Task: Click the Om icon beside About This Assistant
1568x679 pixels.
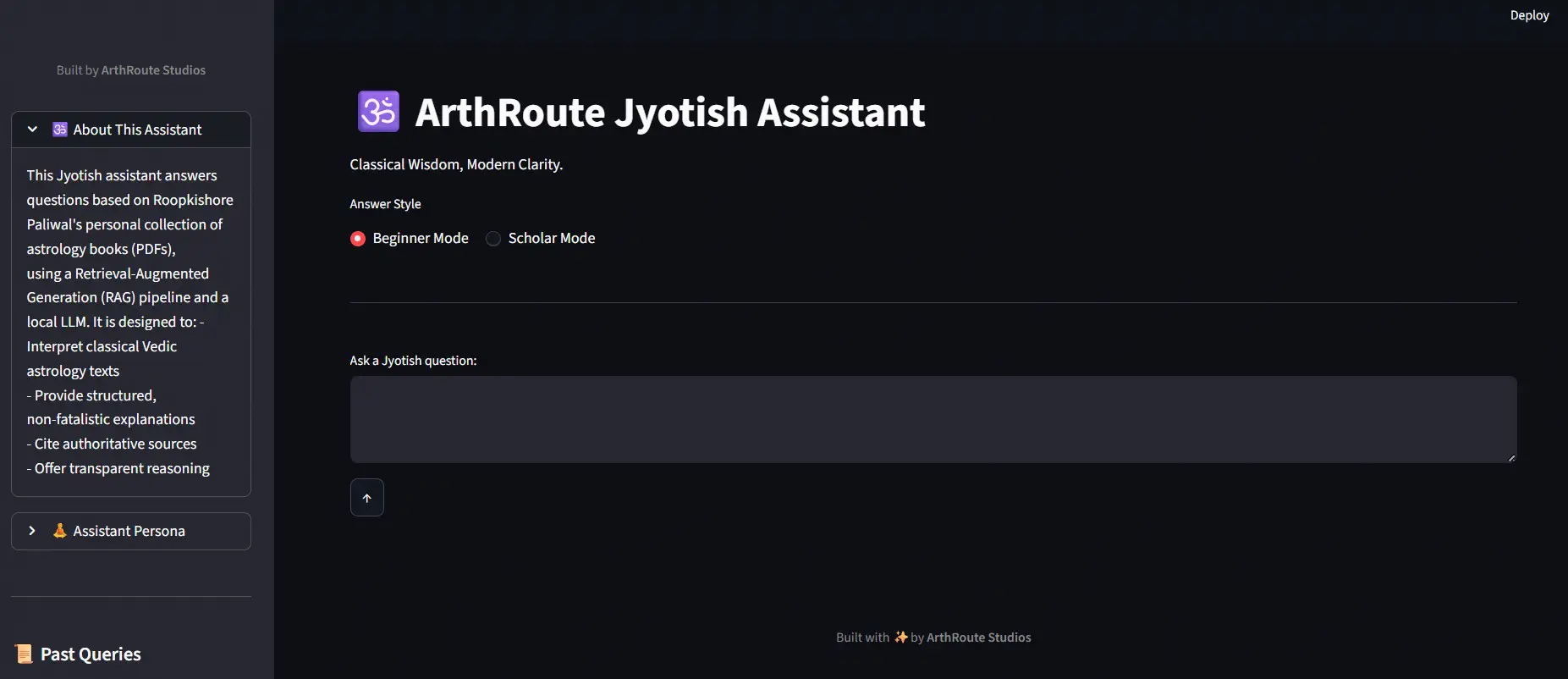Action: tap(60, 130)
